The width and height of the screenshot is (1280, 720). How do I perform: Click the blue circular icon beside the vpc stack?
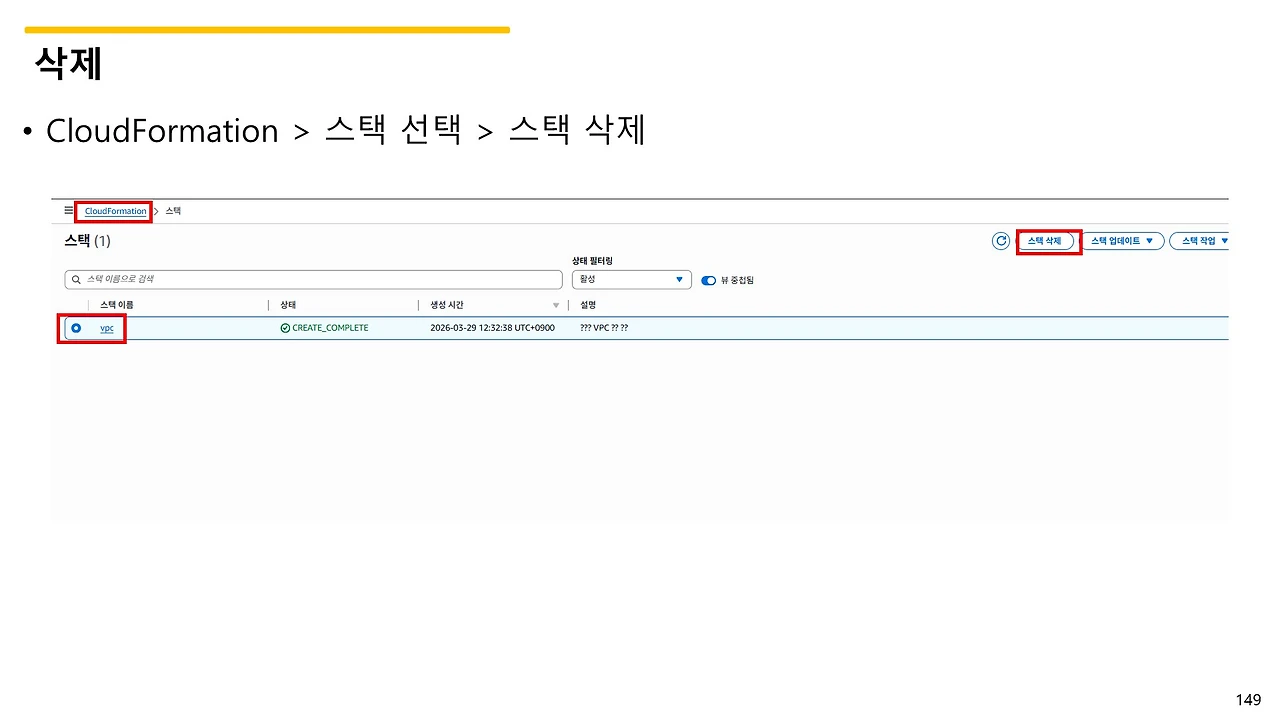(x=75, y=327)
